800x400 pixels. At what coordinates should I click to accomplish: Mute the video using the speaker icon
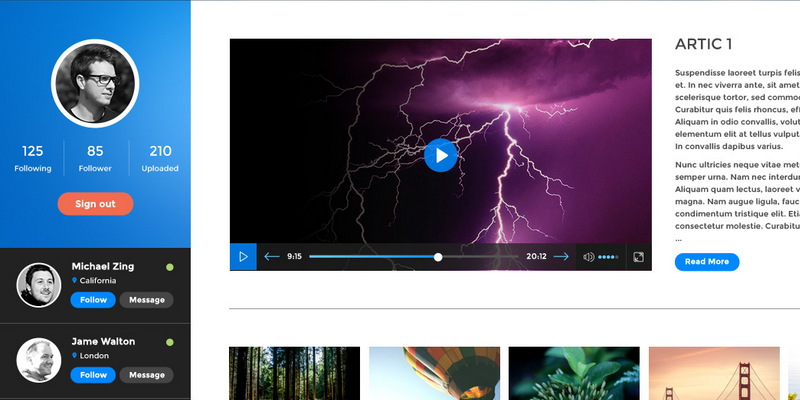[588, 257]
